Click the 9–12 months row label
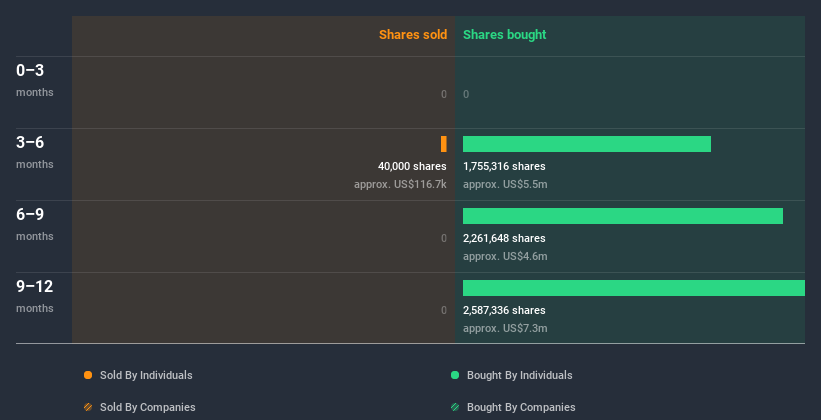This screenshot has width=821, height=420. tap(35, 296)
